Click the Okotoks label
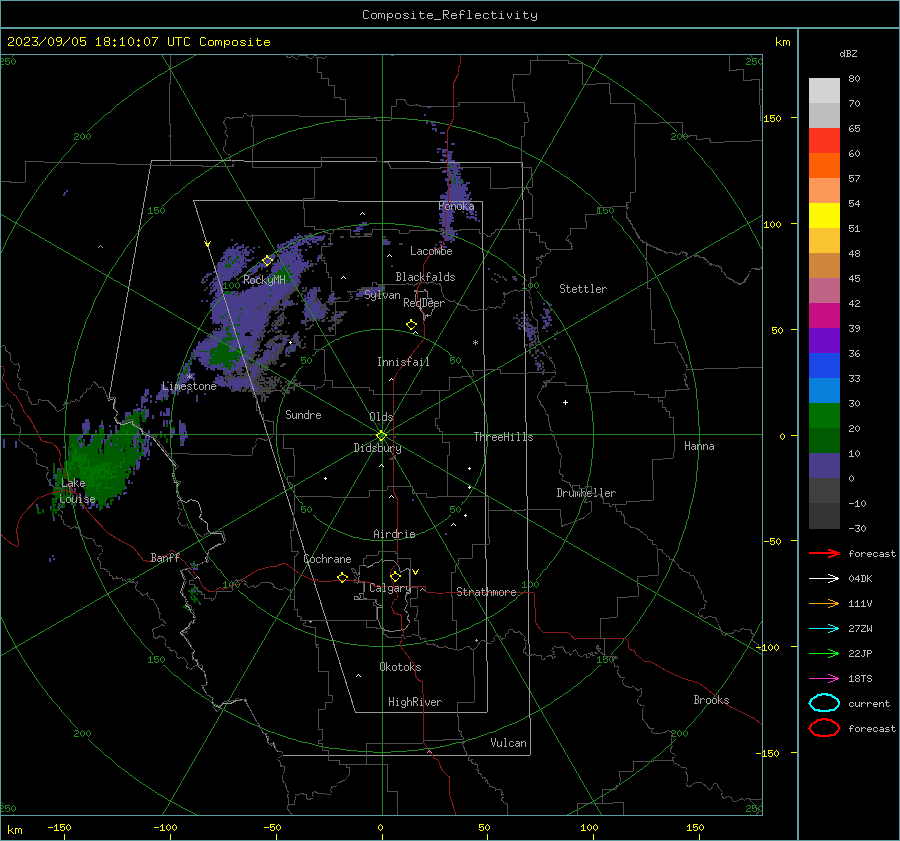Screen dimensions: 900x841 (400, 667)
